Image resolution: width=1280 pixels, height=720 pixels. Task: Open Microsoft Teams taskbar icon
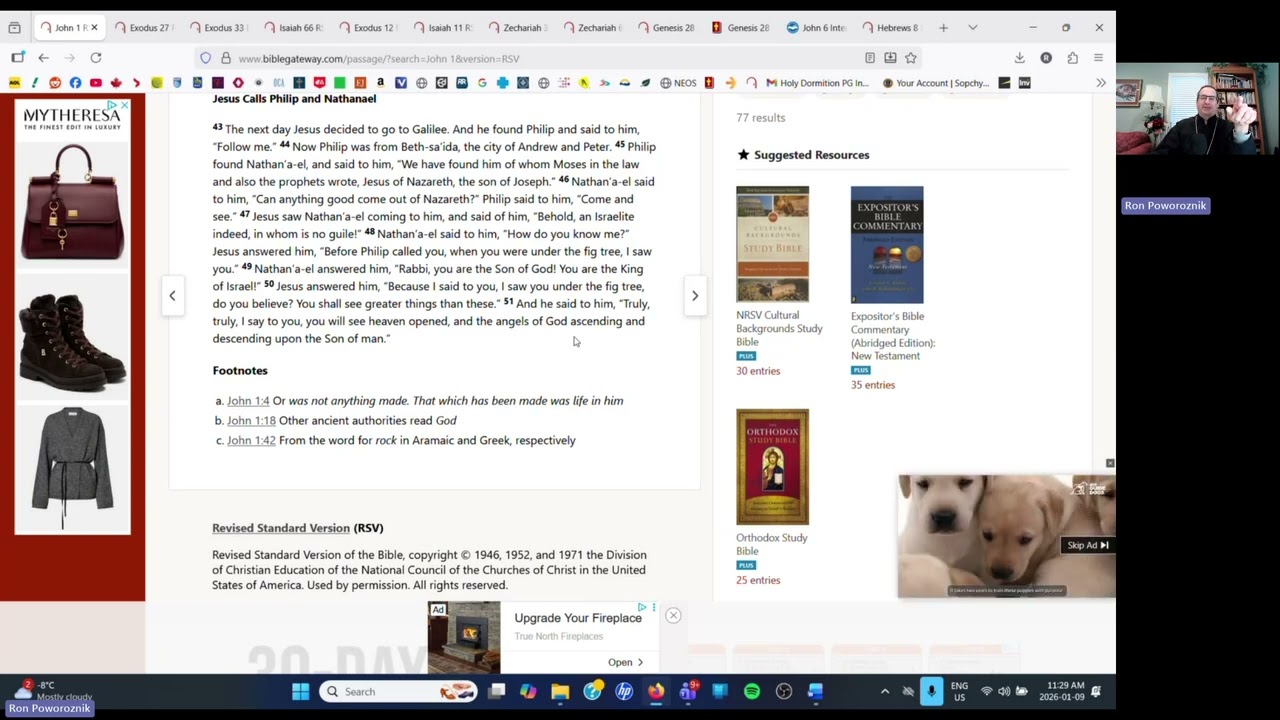click(x=688, y=692)
